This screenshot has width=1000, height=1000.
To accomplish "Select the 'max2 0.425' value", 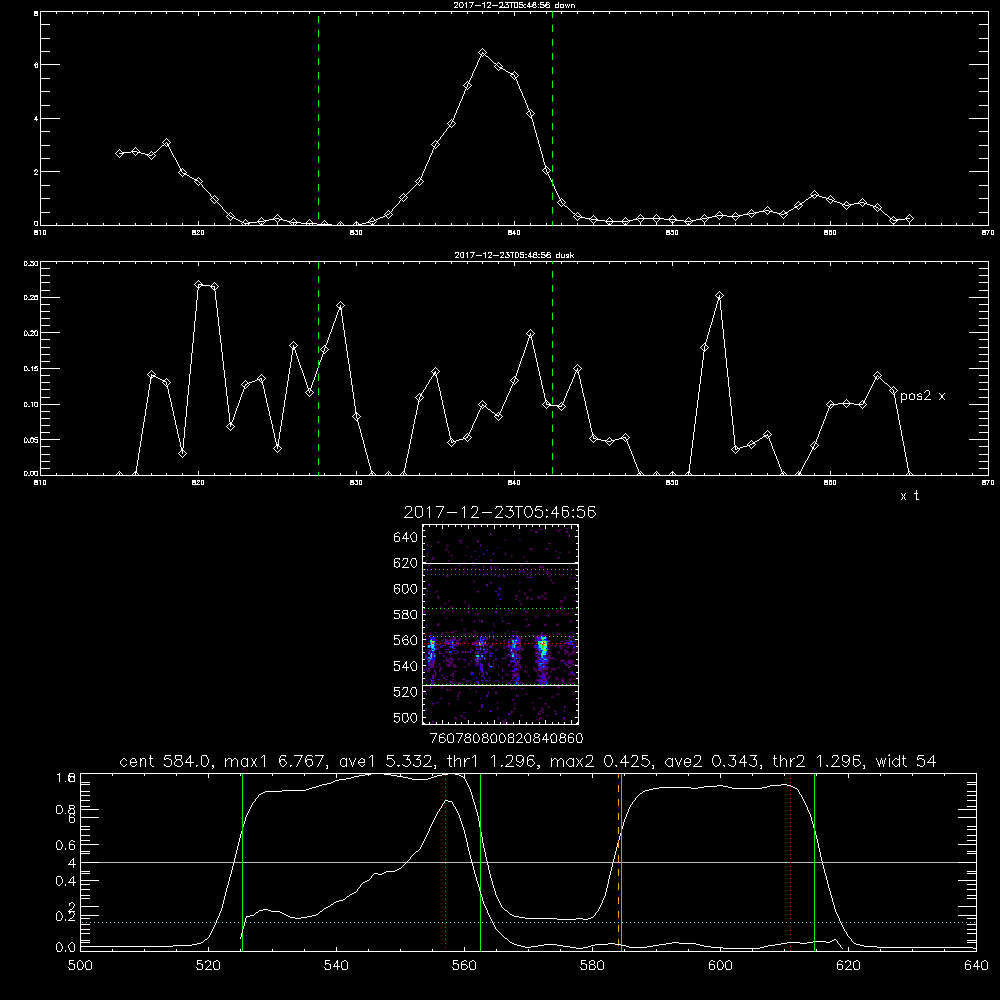I will coord(599,761).
